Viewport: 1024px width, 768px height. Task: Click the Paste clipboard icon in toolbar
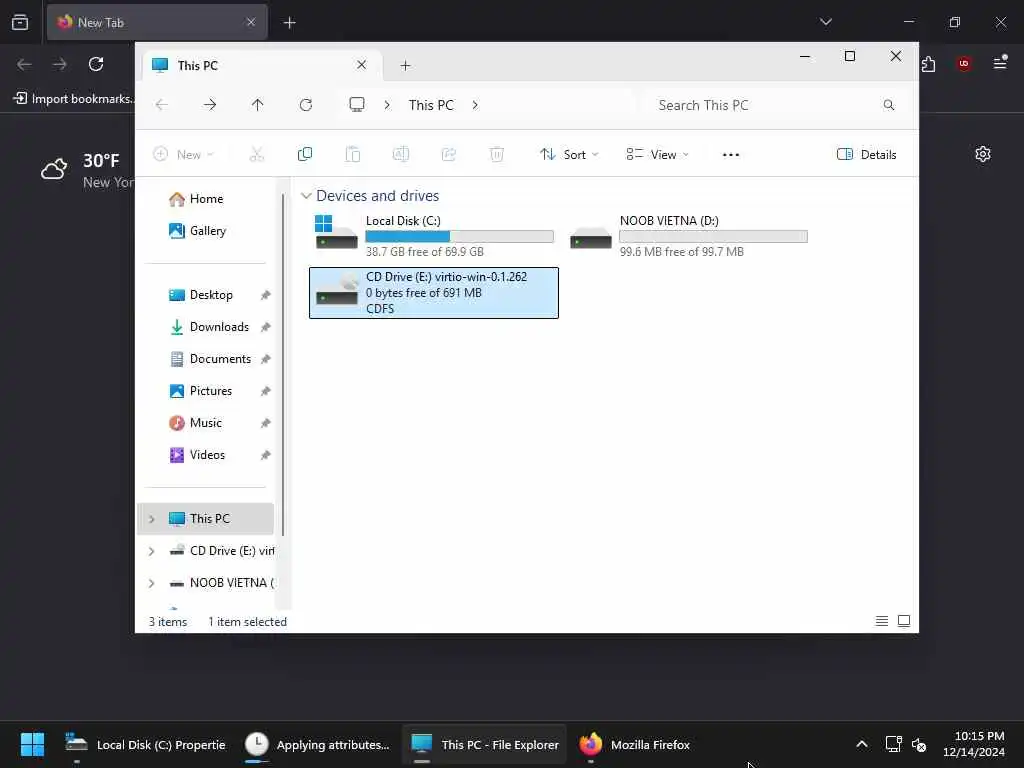click(353, 155)
